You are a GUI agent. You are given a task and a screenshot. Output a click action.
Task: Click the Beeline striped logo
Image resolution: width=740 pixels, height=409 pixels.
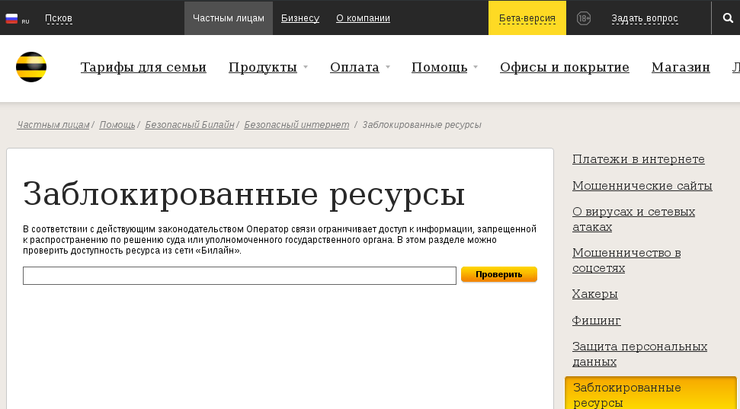pos(31,67)
